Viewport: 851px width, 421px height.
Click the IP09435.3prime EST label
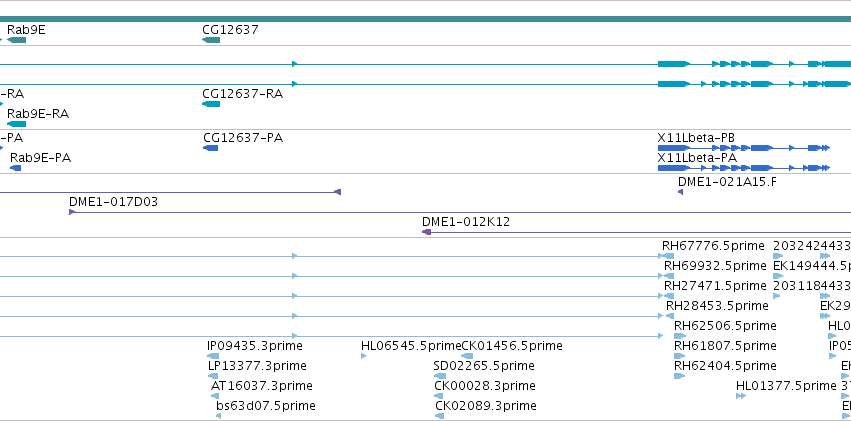point(255,346)
